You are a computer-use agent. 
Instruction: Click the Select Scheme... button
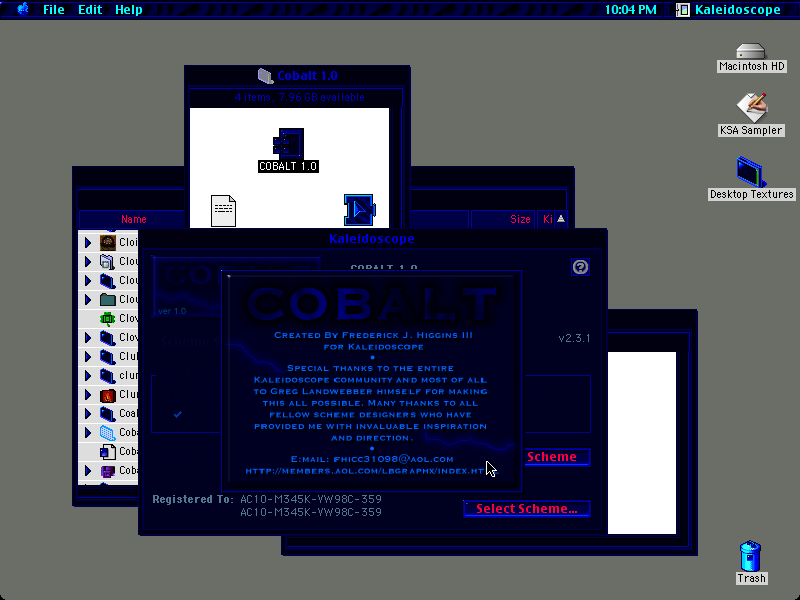pos(527,509)
